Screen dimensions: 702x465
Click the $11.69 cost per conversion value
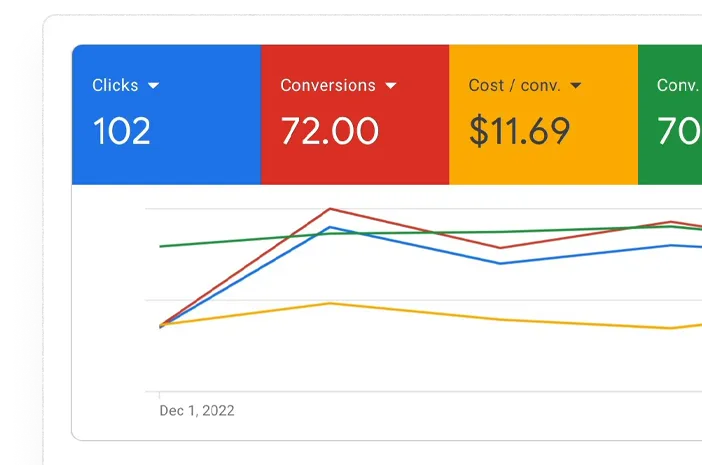(519, 131)
